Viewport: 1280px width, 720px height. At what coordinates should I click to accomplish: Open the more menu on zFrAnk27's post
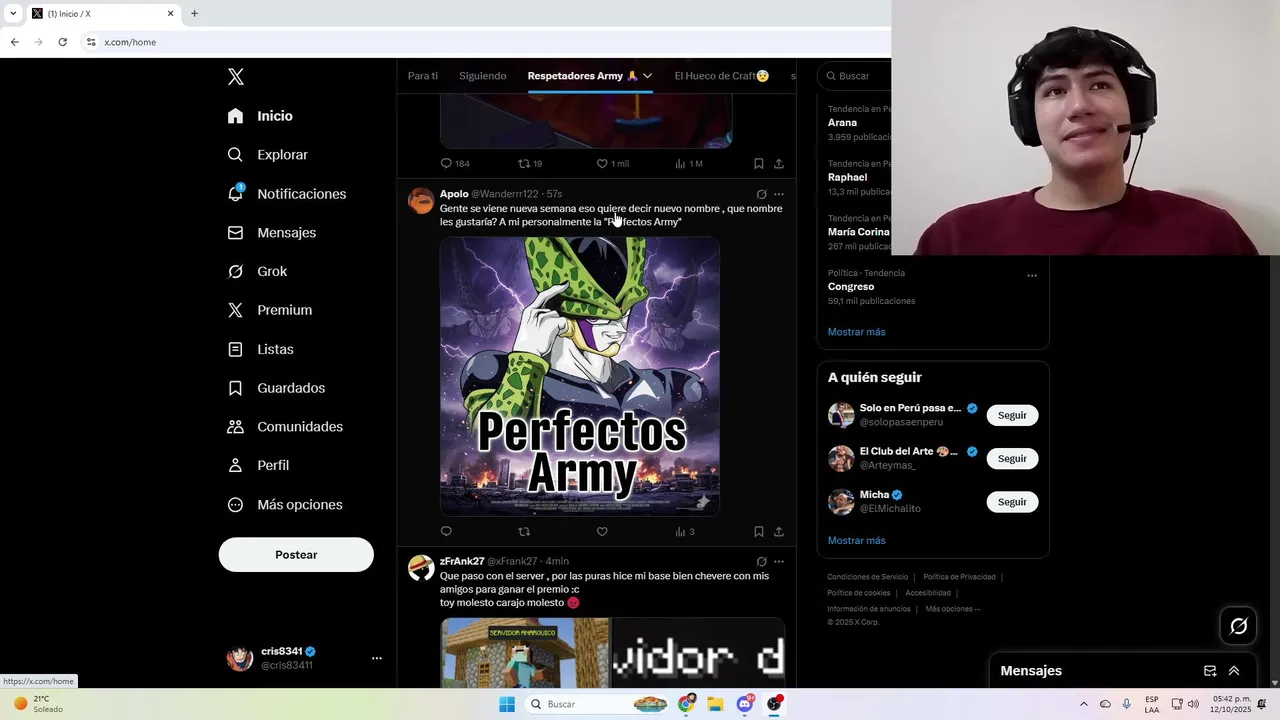click(x=779, y=561)
